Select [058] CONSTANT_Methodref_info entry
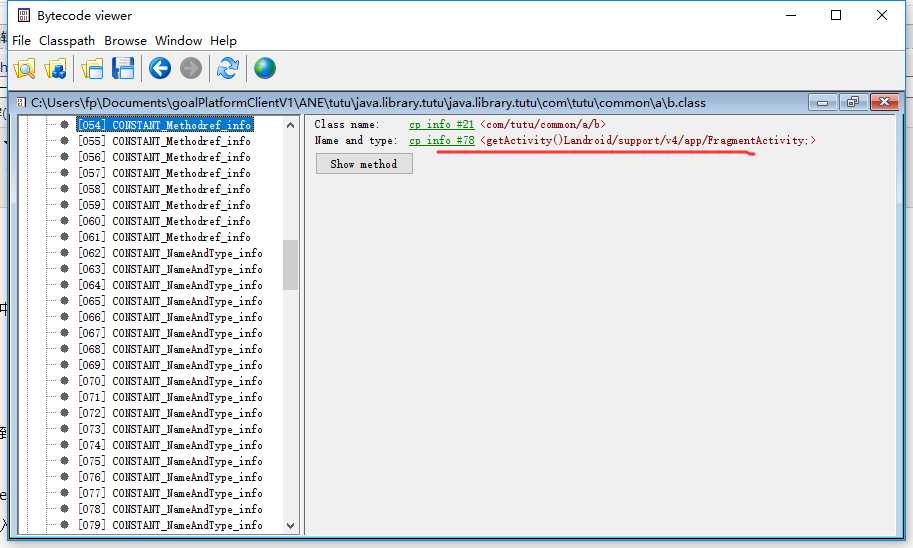Screen dimensions: 913x548 click(x=165, y=189)
